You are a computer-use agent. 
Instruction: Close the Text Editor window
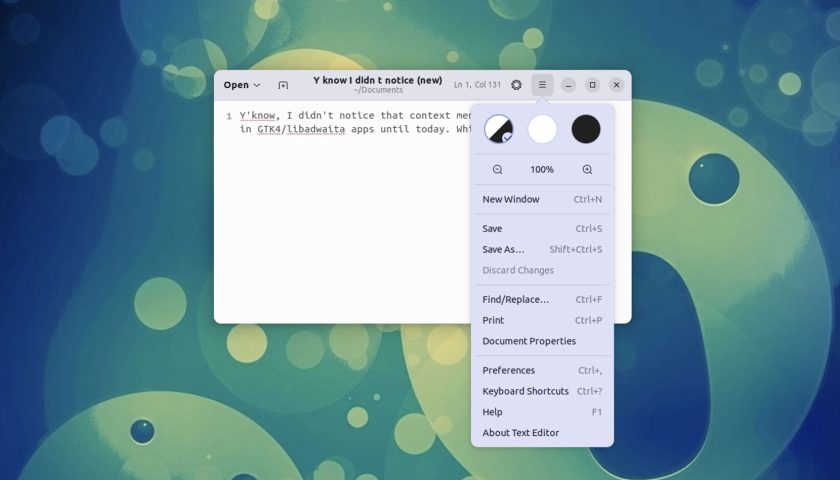click(x=617, y=85)
